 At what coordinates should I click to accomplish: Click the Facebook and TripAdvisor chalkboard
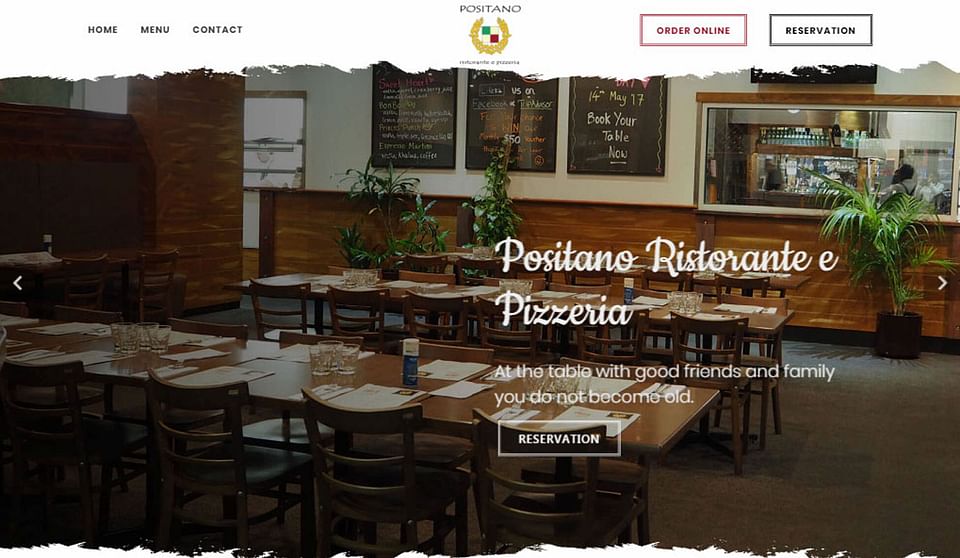tap(512, 120)
